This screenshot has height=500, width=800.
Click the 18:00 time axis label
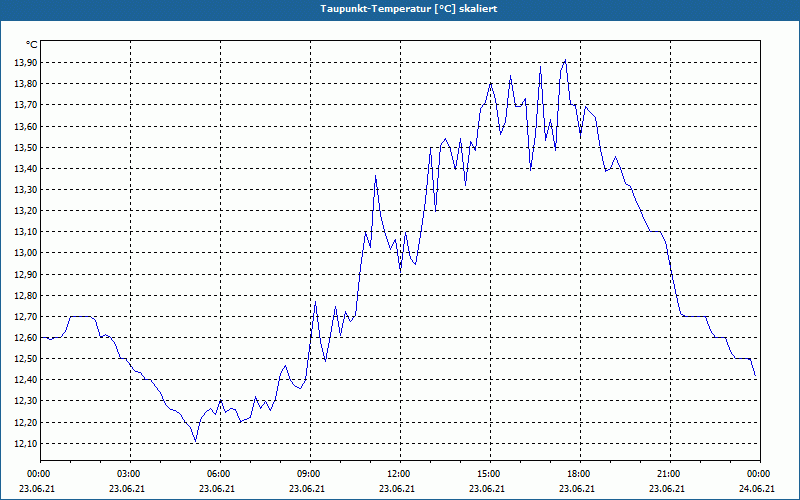580,474
